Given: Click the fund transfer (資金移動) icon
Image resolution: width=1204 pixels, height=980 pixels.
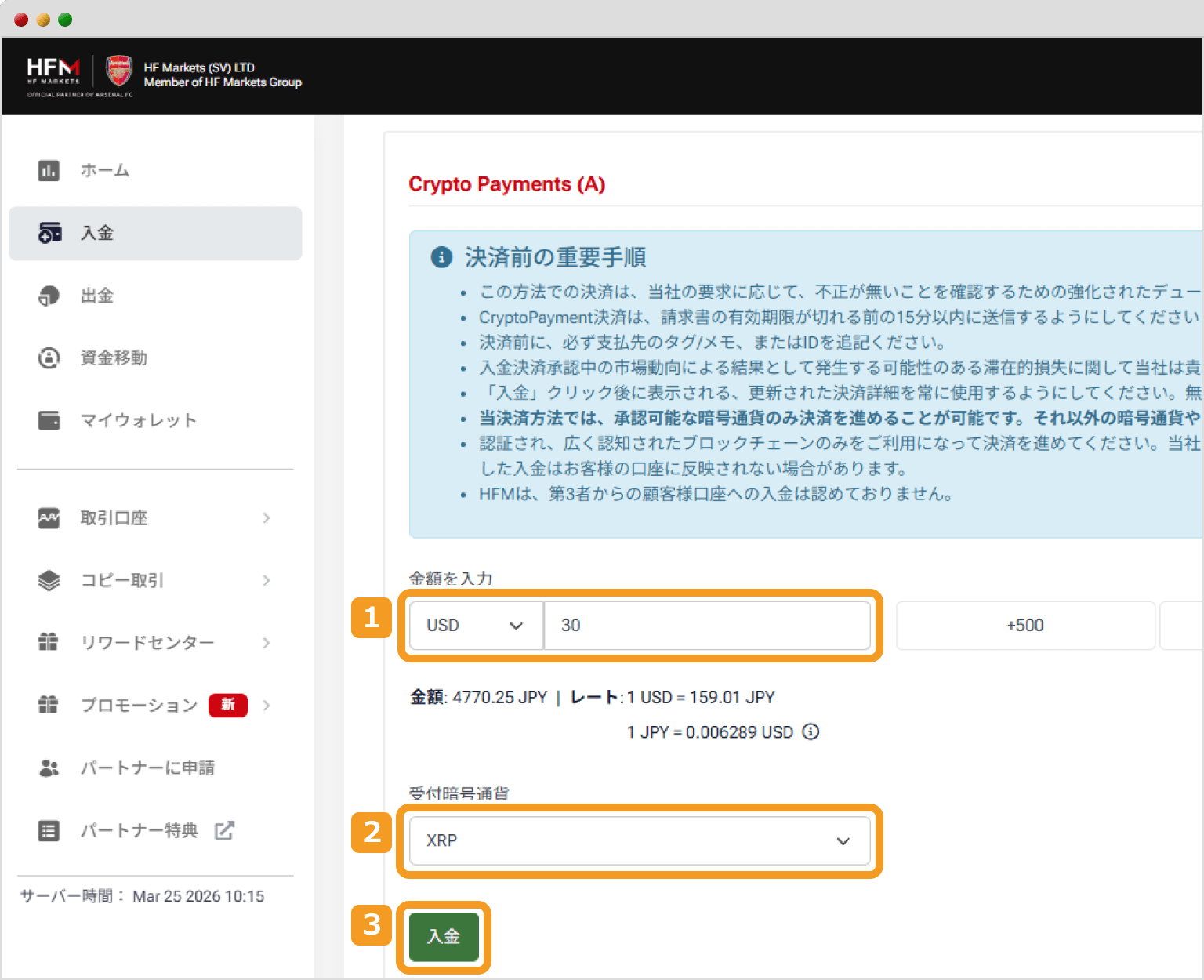Looking at the screenshot, I should point(49,358).
